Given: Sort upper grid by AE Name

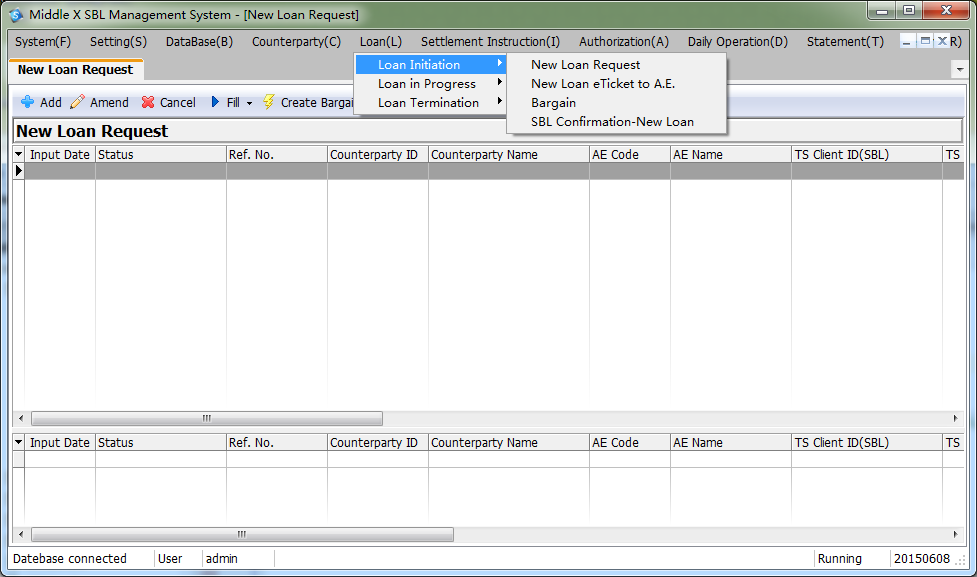Looking at the screenshot, I should 731,155.
